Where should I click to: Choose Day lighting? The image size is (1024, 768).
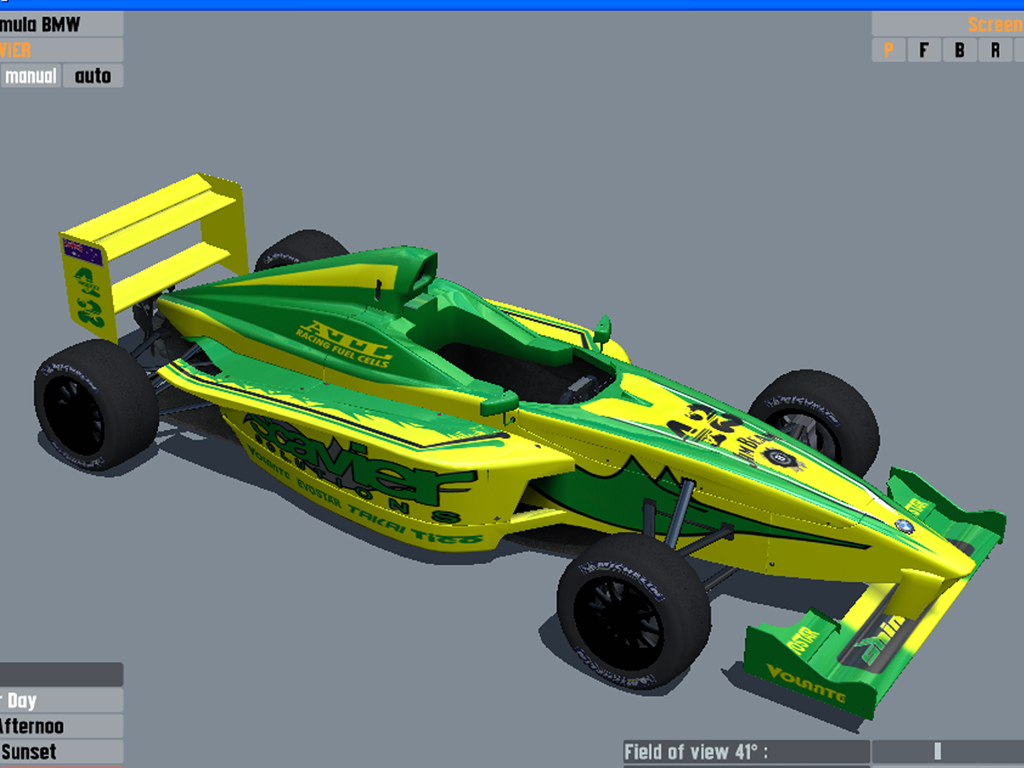[x=61, y=701]
